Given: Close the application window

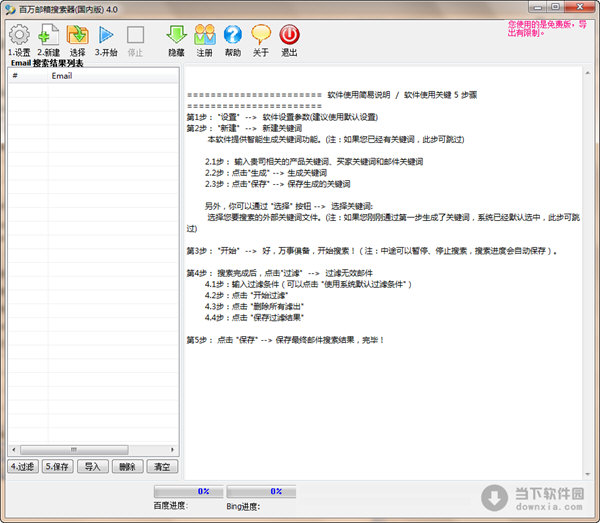Looking at the screenshot, I should 580,7.
